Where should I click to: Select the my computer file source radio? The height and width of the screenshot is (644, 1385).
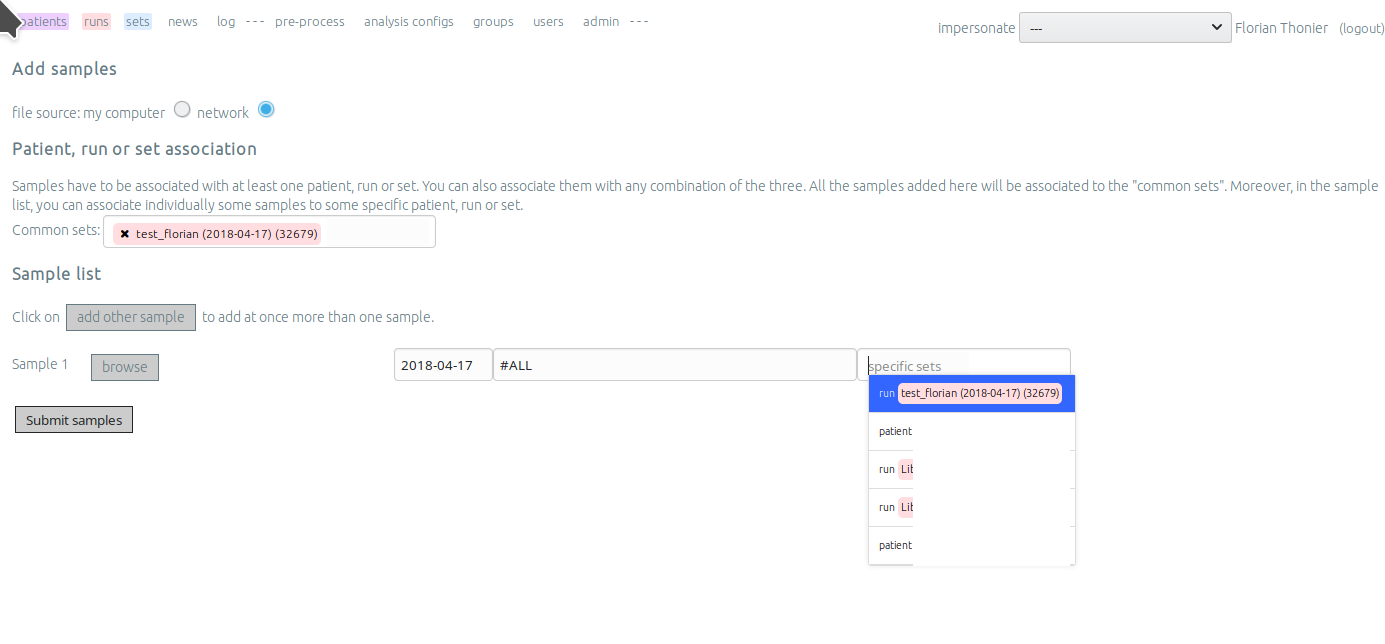[182, 110]
